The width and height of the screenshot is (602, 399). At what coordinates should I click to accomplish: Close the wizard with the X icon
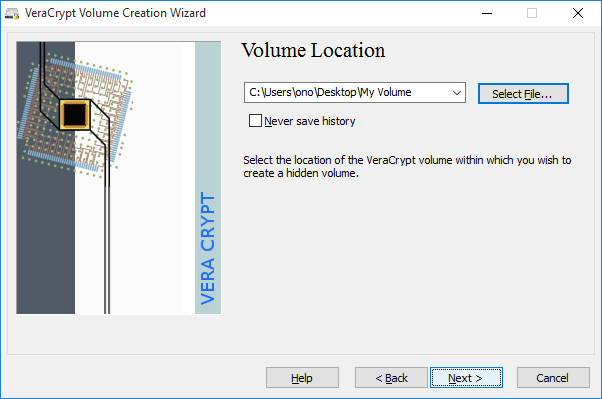[x=577, y=13]
